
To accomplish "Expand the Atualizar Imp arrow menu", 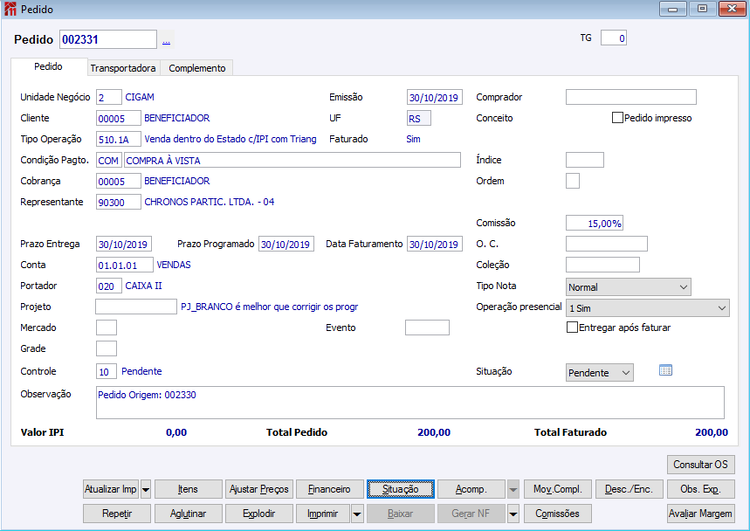I will 146,489.
